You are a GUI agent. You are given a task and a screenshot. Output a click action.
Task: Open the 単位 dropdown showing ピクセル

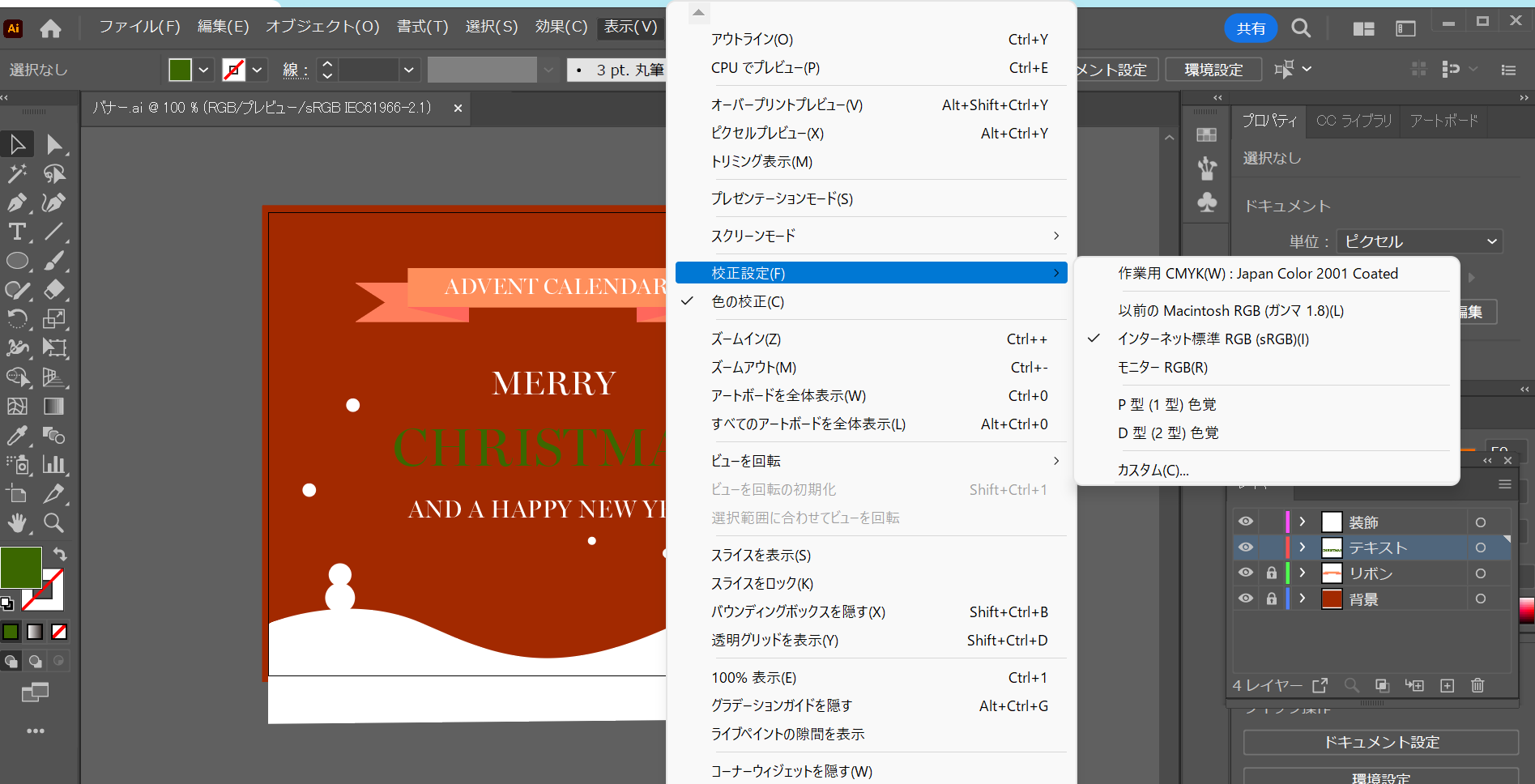[x=1419, y=241]
